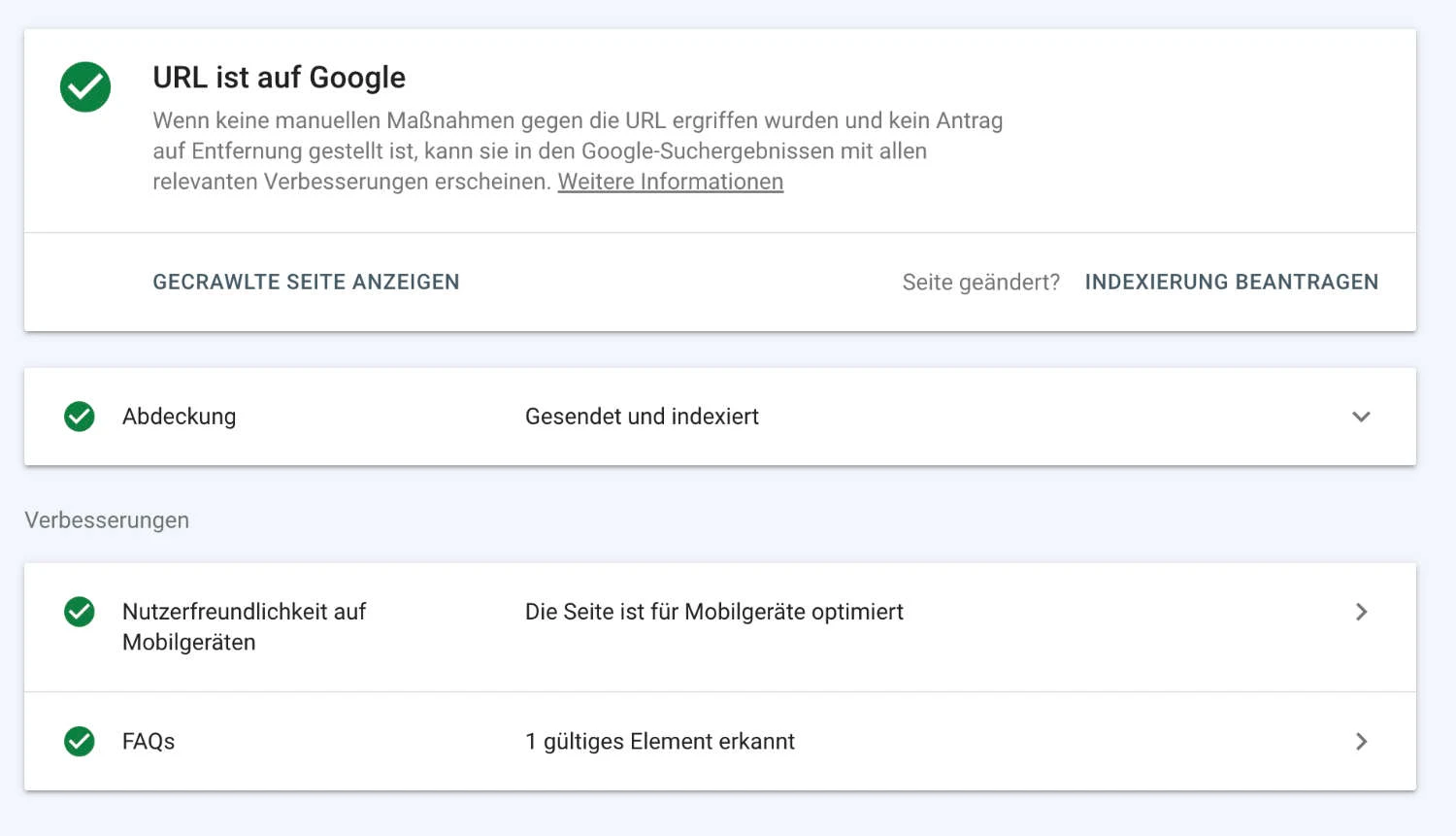The width and height of the screenshot is (1456, 836).
Task: Expand the Abdeckung row with the down chevron
Action: click(1361, 417)
